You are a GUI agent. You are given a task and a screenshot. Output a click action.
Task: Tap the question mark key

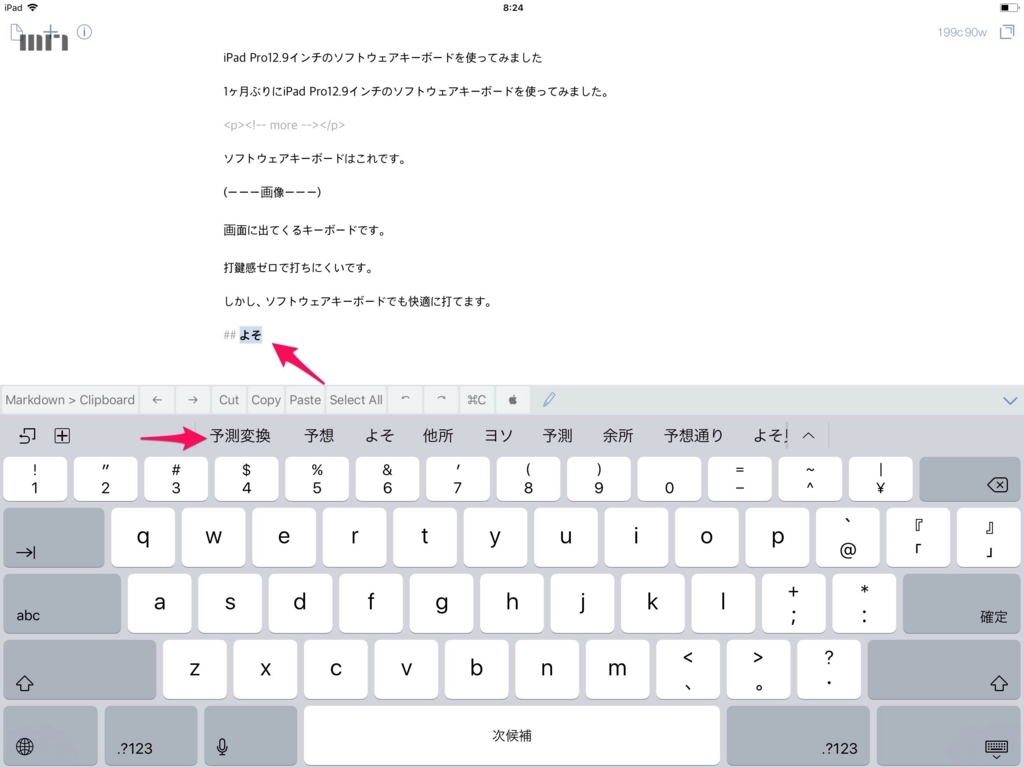point(829,669)
